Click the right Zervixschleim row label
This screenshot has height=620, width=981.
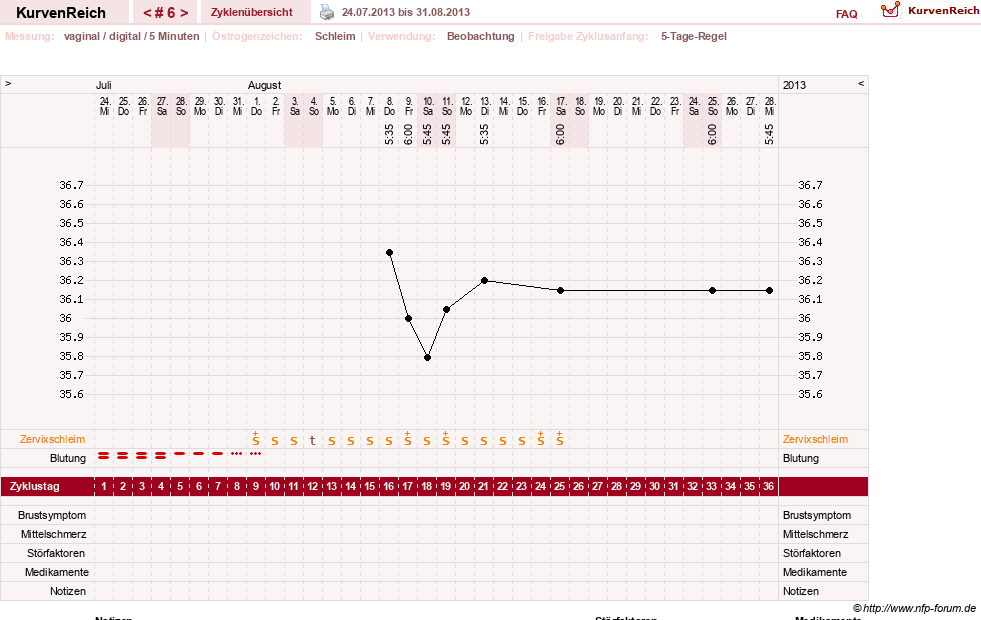tap(815, 439)
